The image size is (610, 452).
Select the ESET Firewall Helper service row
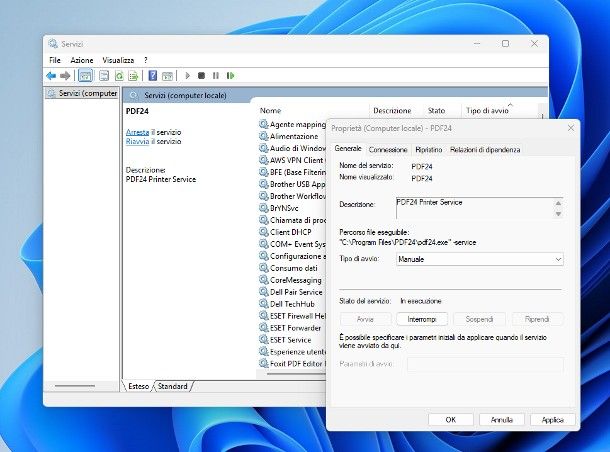coord(292,316)
